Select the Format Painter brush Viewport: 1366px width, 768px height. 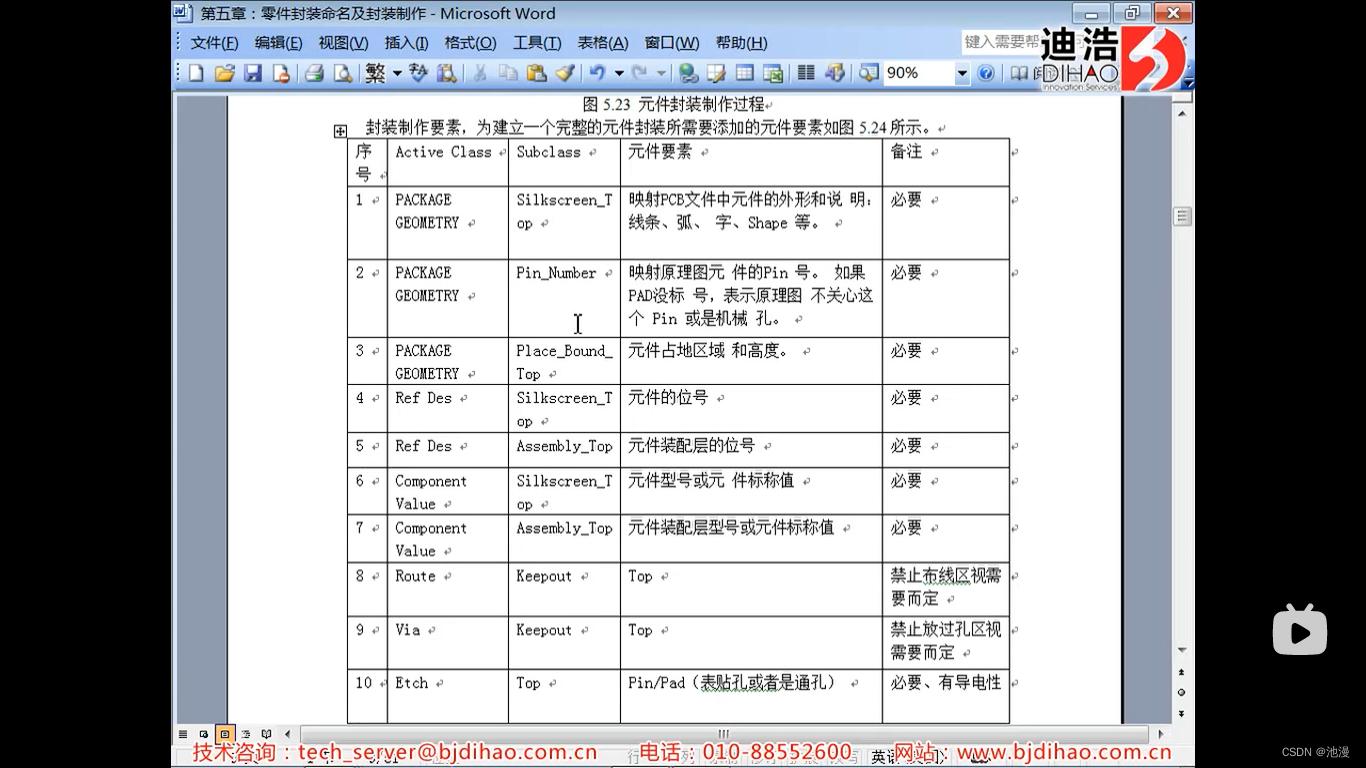tap(564, 73)
